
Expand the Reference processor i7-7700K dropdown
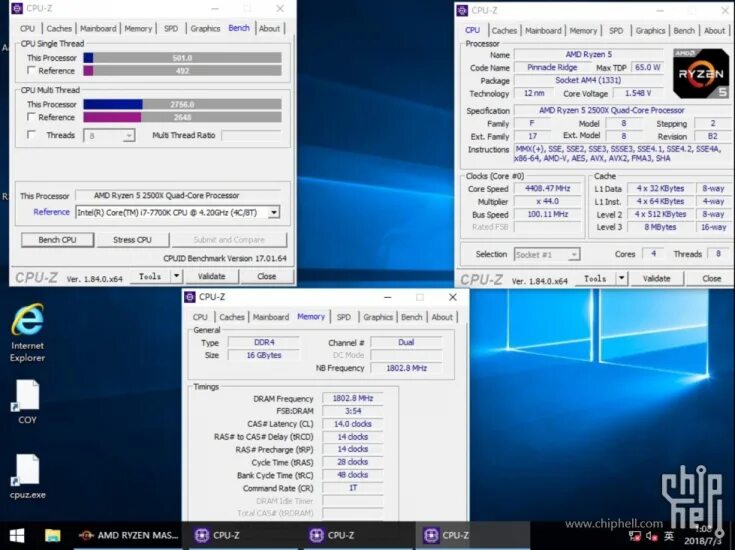click(274, 212)
